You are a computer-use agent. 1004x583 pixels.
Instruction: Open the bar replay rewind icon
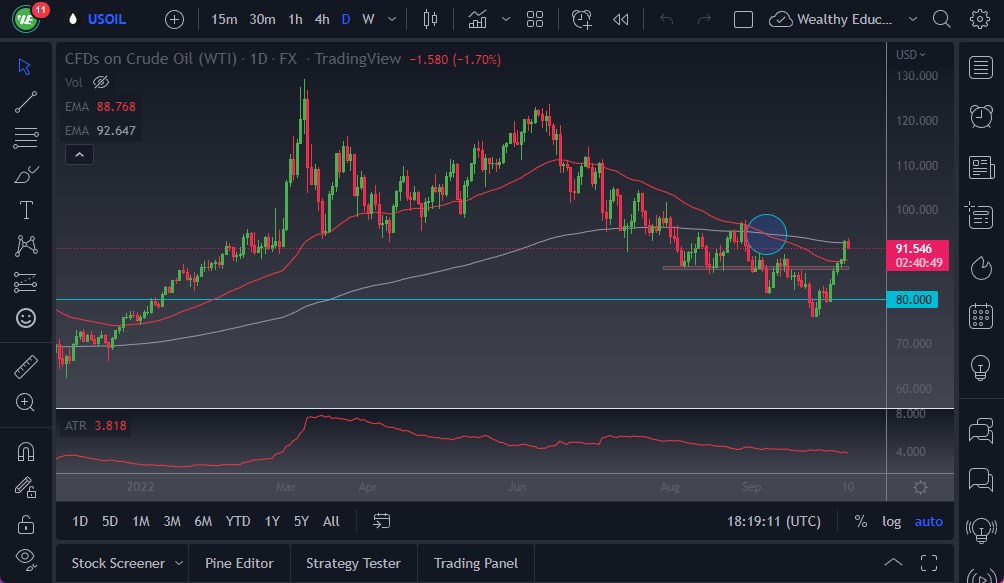(x=621, y=19)
